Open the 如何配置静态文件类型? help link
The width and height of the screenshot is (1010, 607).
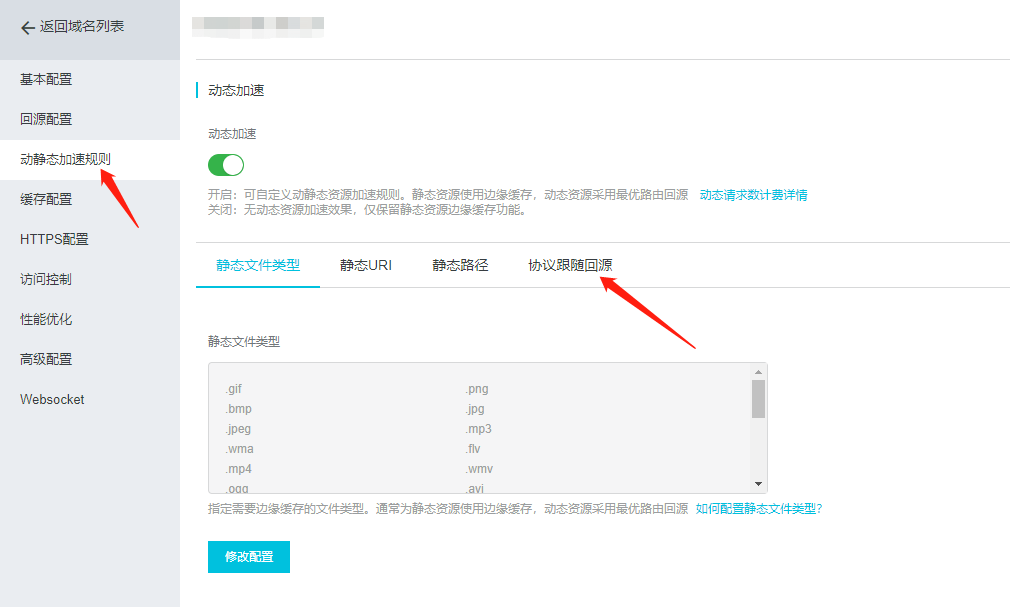coord(759,508)
